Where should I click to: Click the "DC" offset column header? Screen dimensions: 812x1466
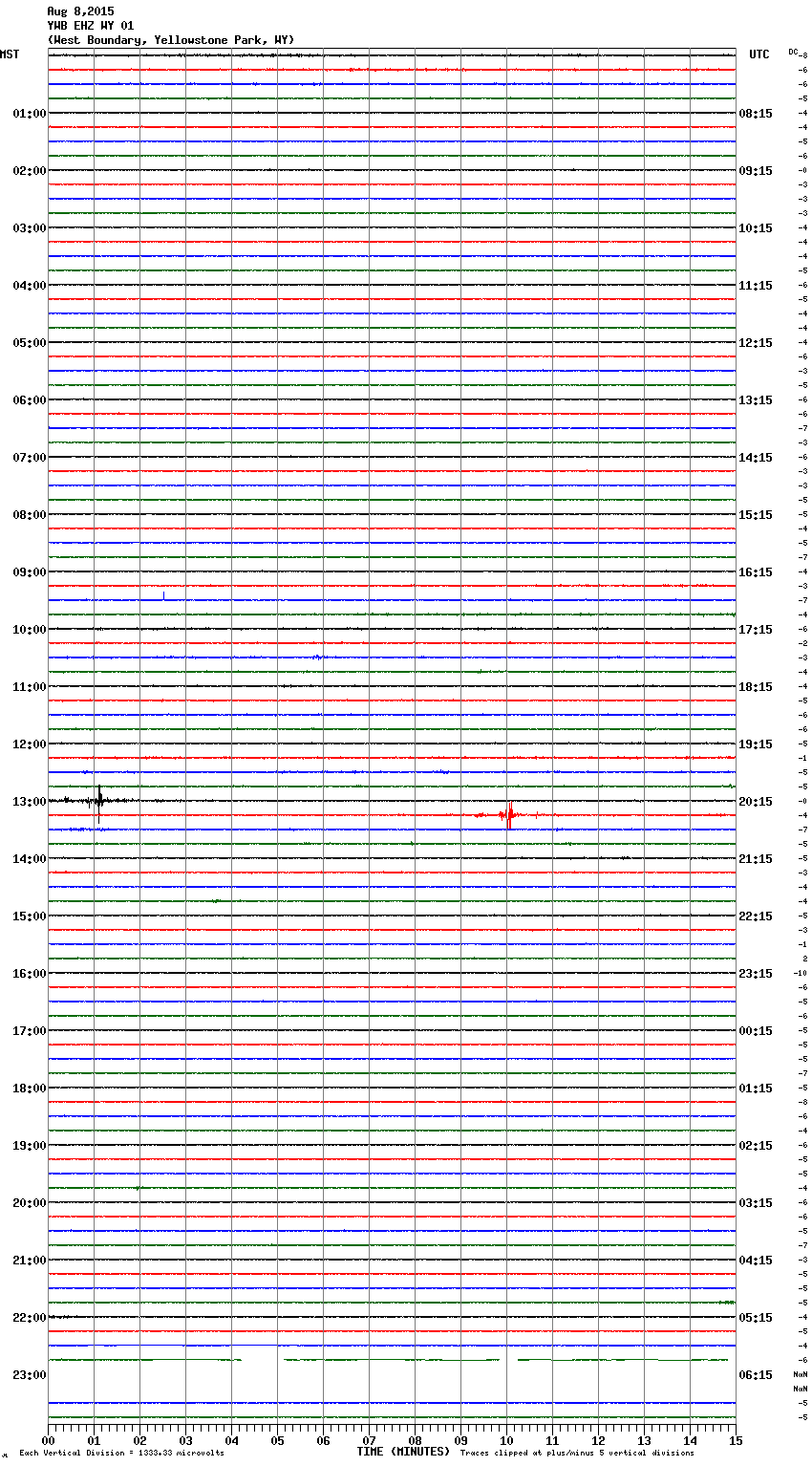coord(793,52)
